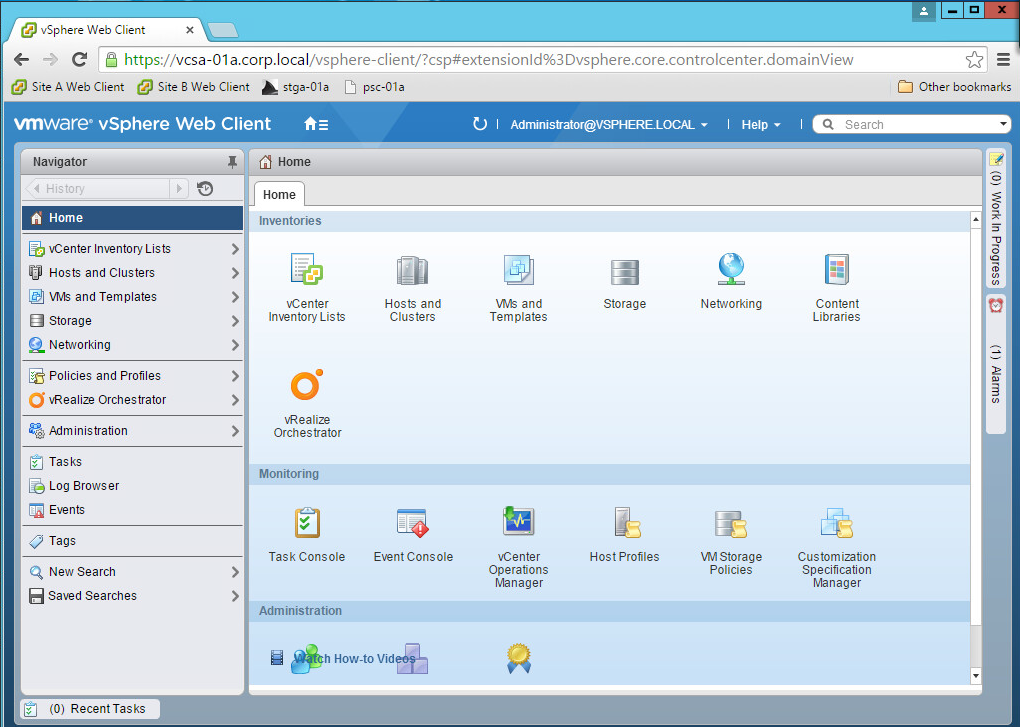This screenshot has height=727, width=1020.
Task: Open the psc-01a bookmark
Action: (x=374, y=86)
